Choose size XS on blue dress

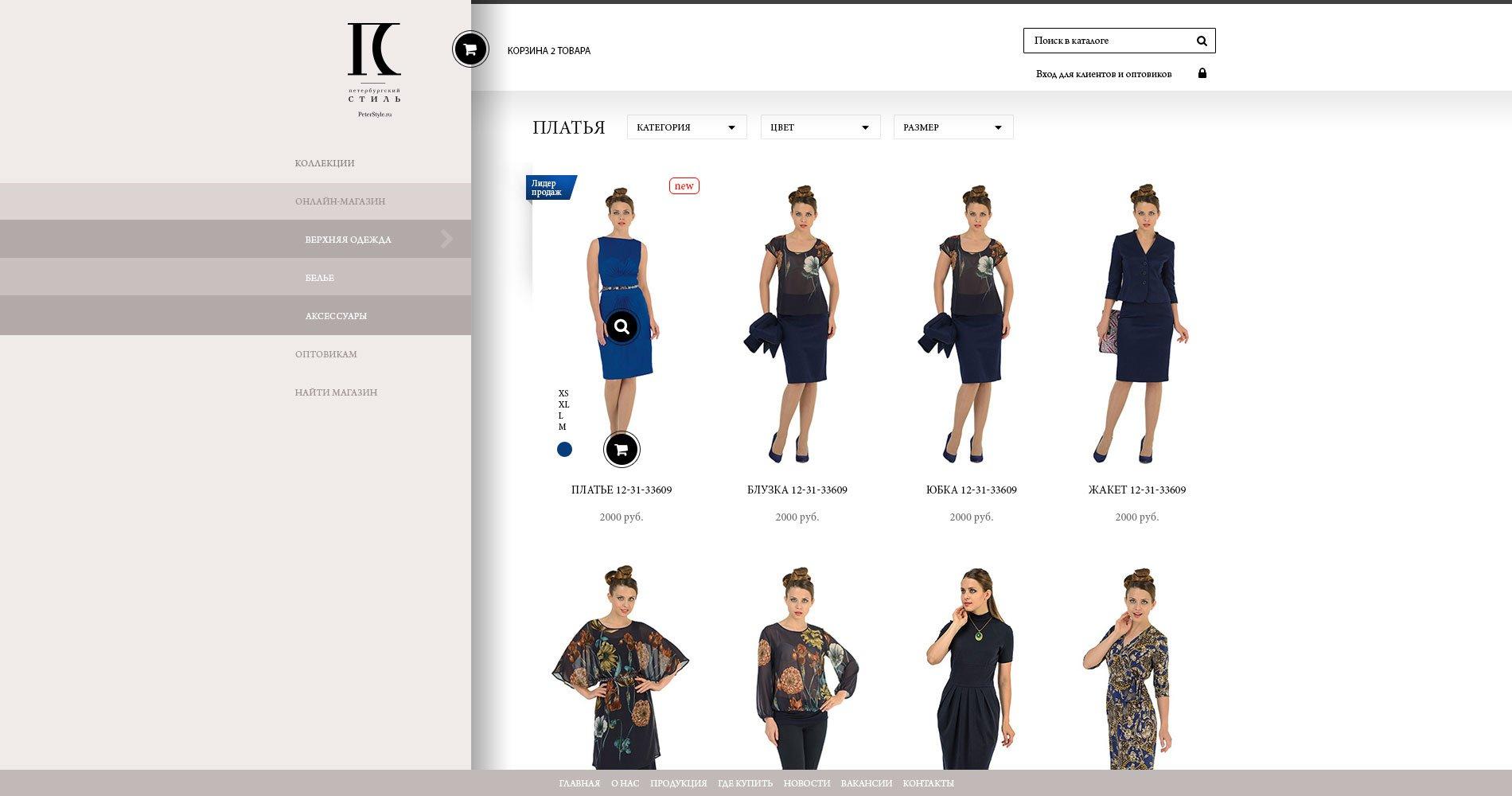tap(563, 393)
